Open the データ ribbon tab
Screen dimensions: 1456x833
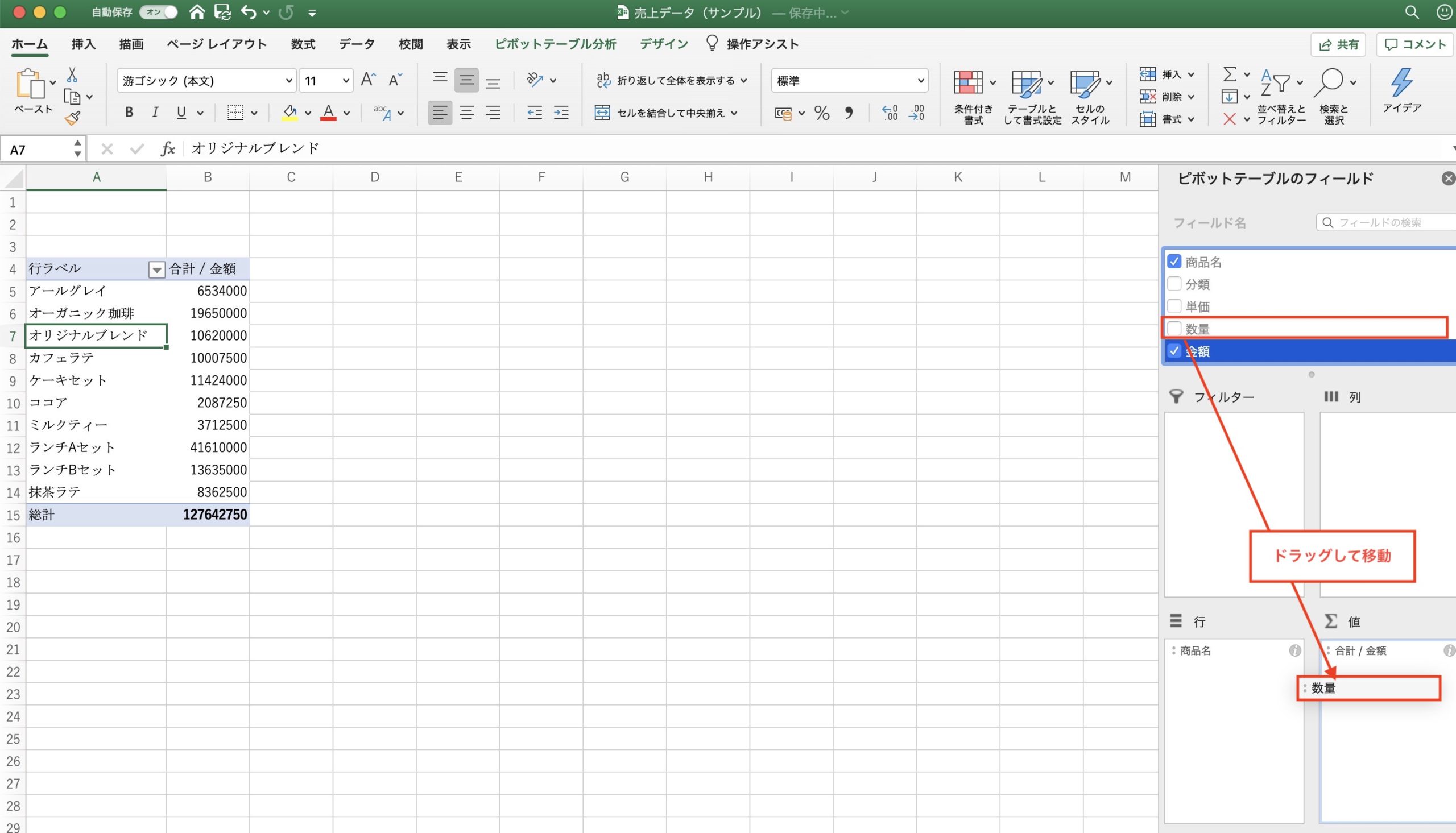[x=357, y=44]
